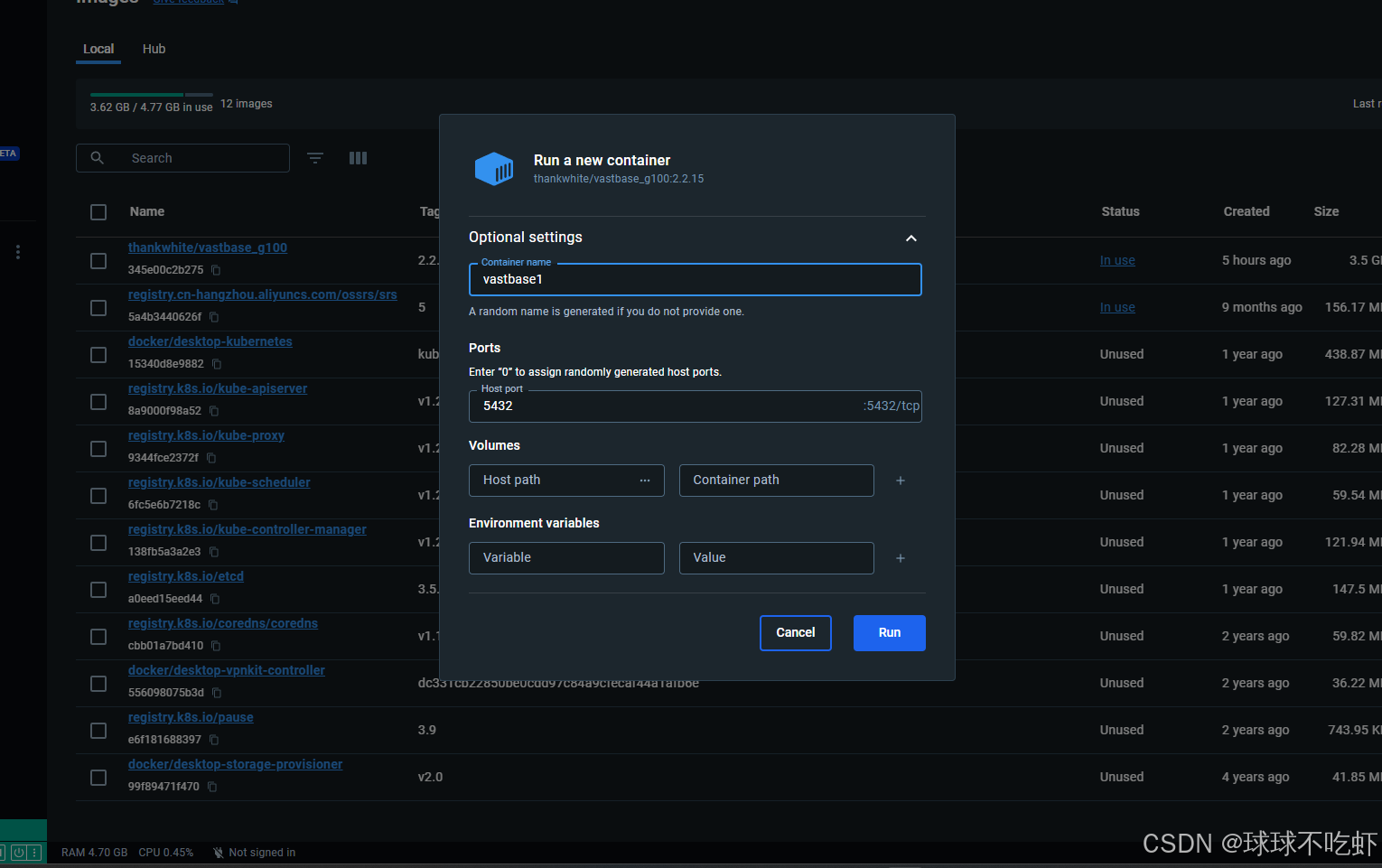Image resolution: width=1382 pixels, height=868 pixels.
Task: Copy image ID 9344fce2372f
Action: pyautogui.click(x=211, y=458)
